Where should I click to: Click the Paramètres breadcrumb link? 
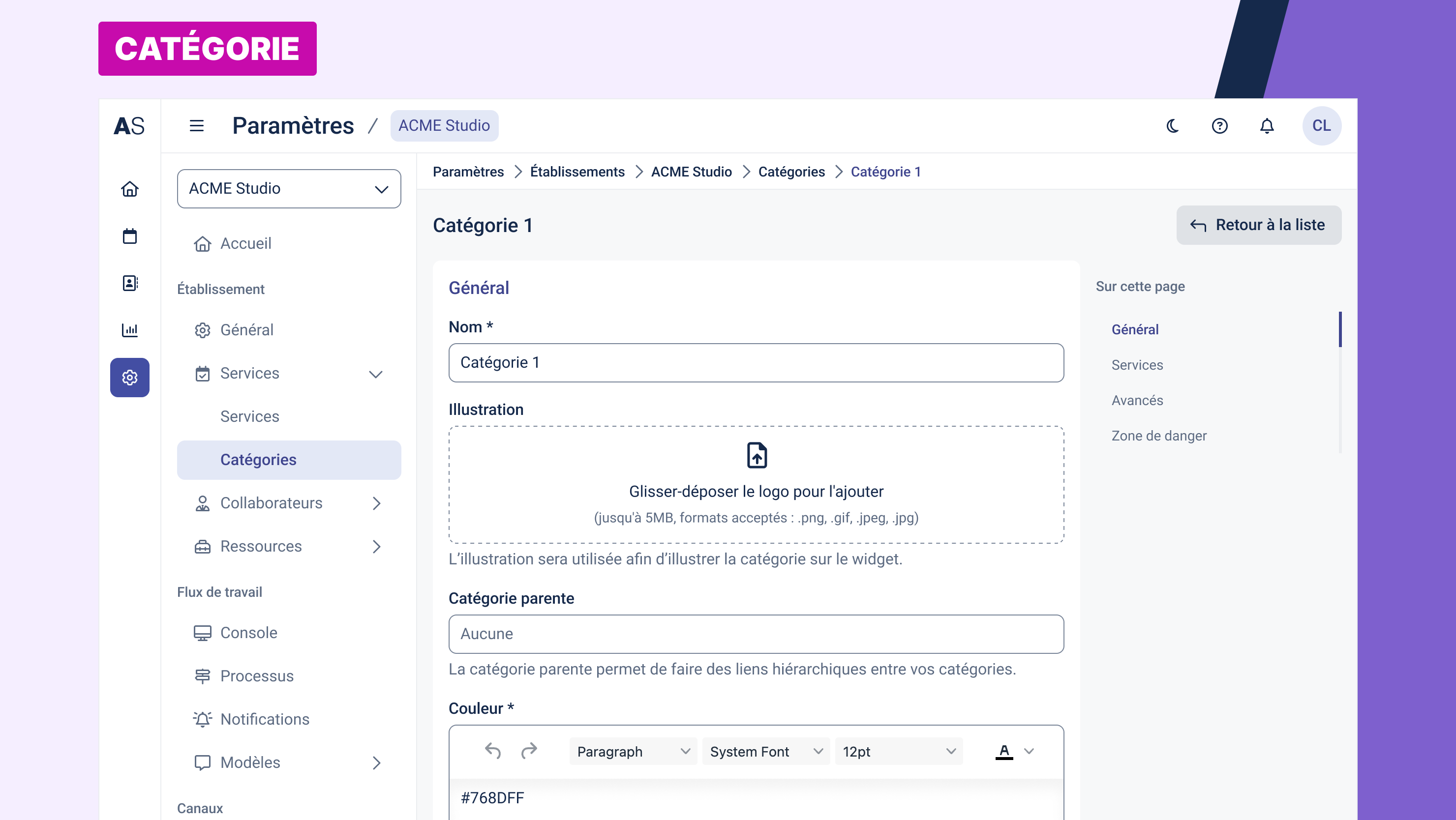coord(468,172)
